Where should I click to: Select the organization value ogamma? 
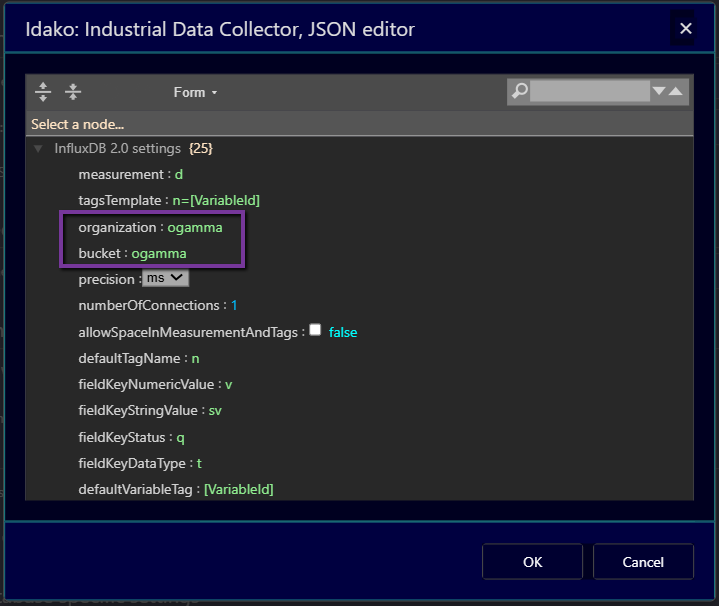[x=195, y=227]
